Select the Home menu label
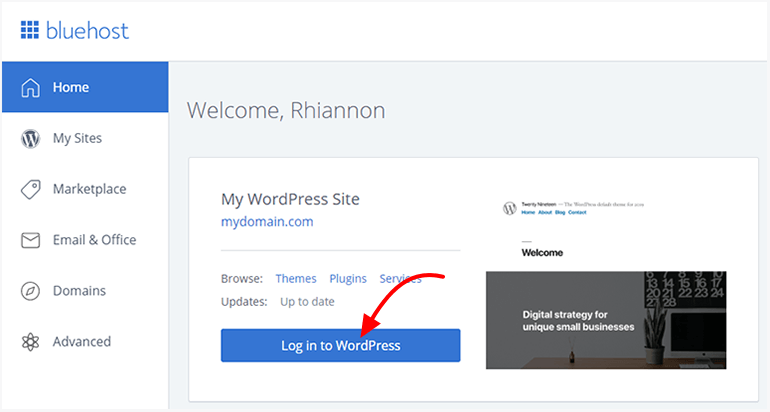This screenshot has width=770, height=412. [x=71, y=87]
